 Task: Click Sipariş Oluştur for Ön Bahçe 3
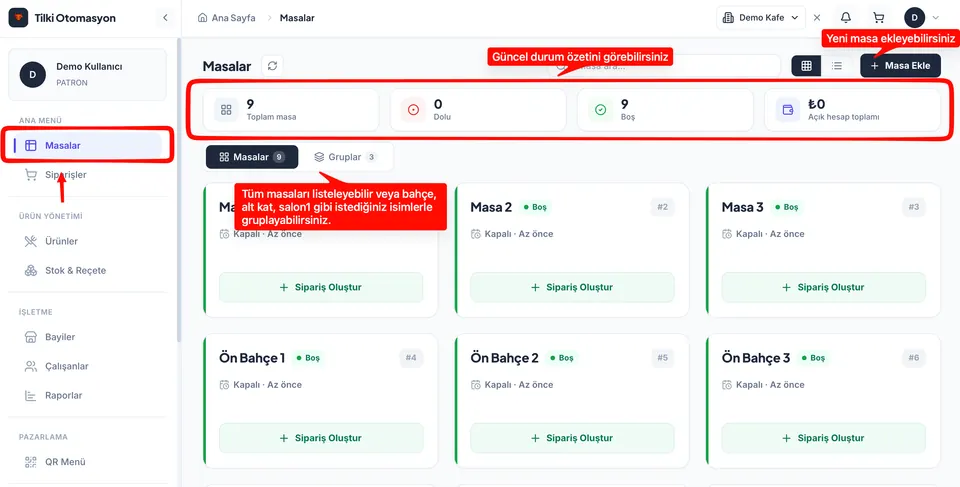823,438
